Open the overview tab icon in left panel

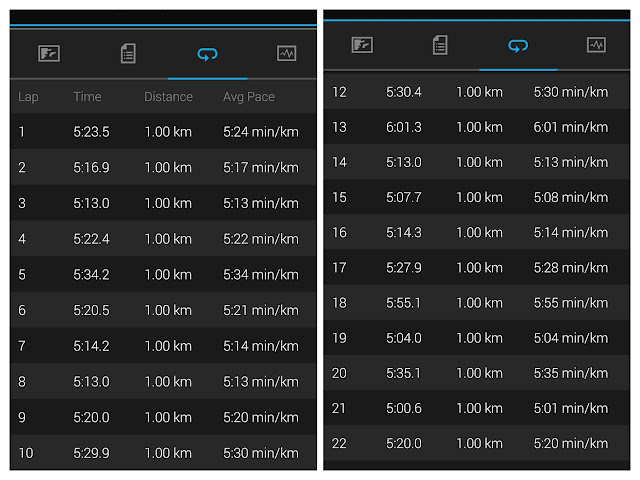49,54
